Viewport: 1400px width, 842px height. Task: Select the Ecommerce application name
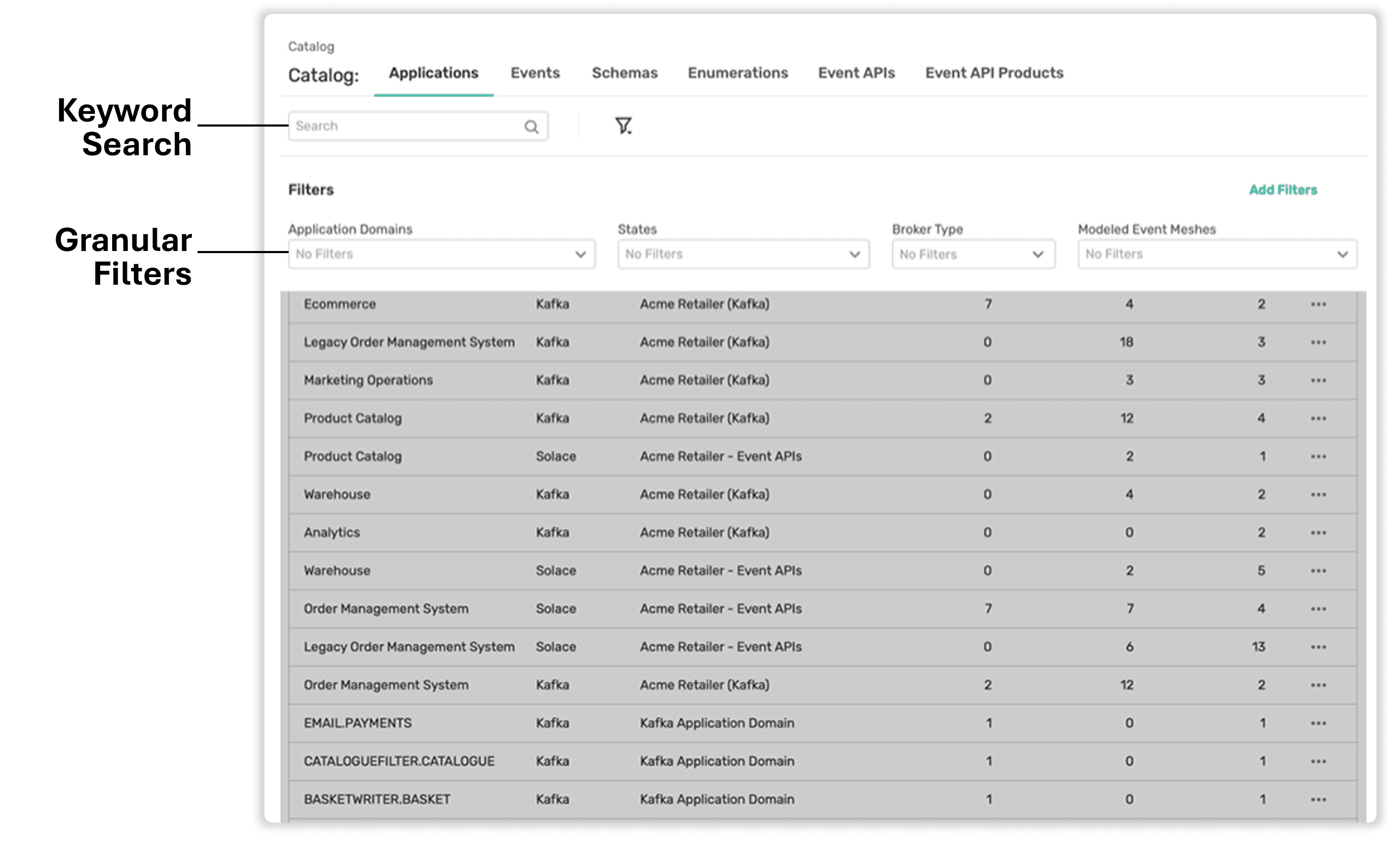tap(339, 304)
